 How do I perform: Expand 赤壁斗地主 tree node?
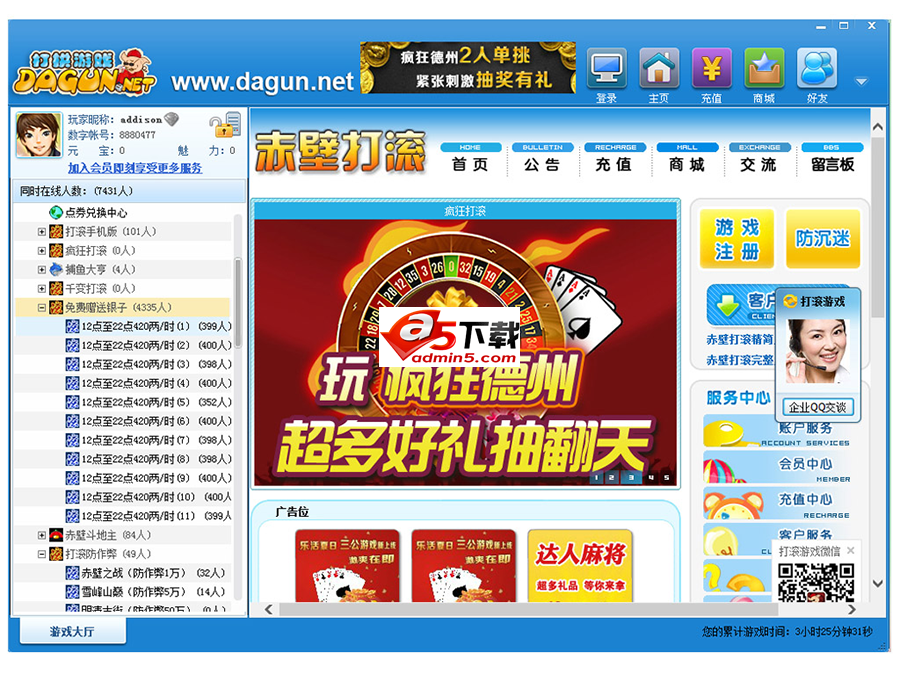pos(41,535)
